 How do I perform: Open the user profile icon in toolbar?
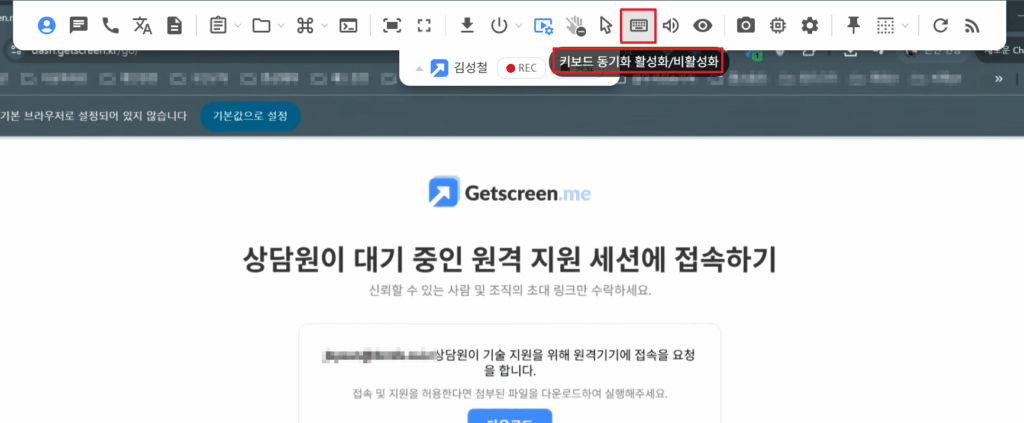(46, 25)
